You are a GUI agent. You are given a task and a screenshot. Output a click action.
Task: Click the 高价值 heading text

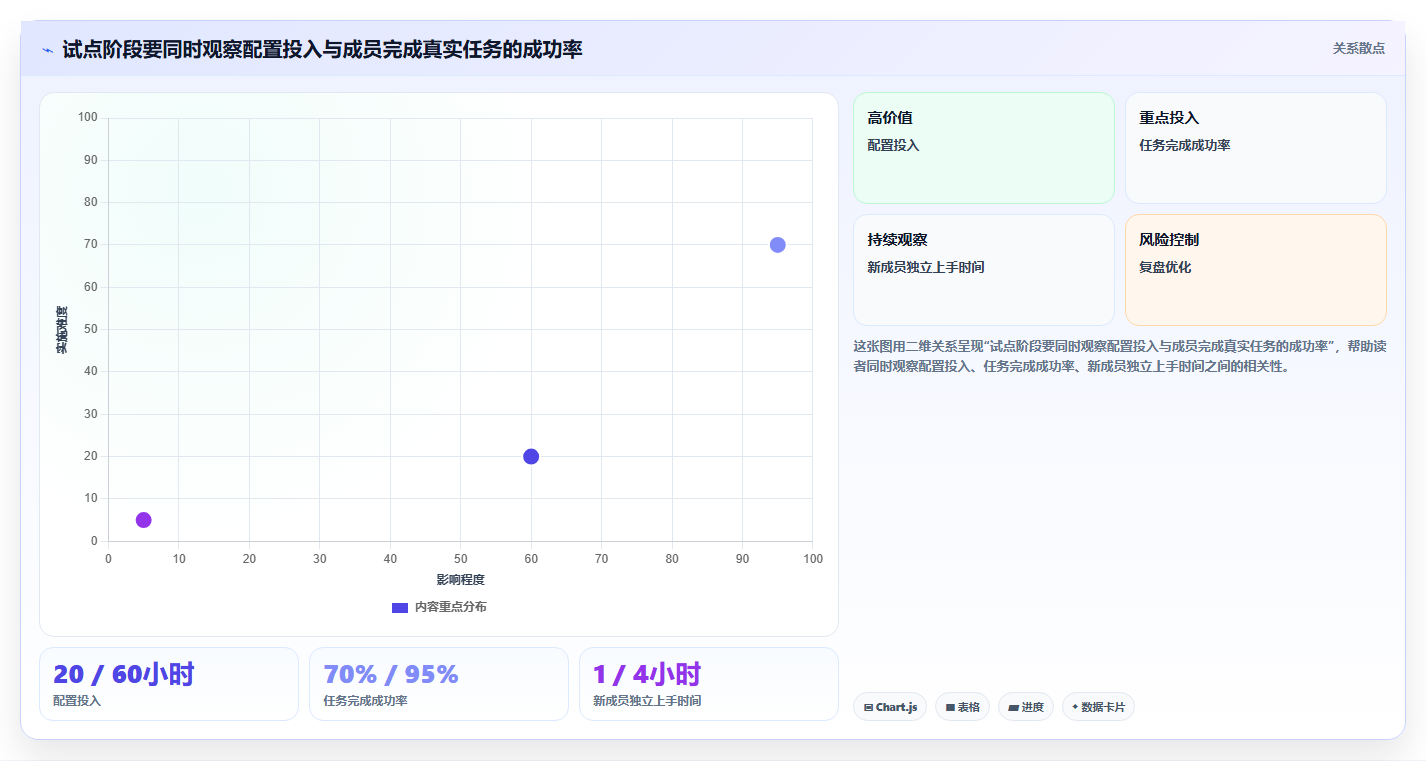coord(890,118)
